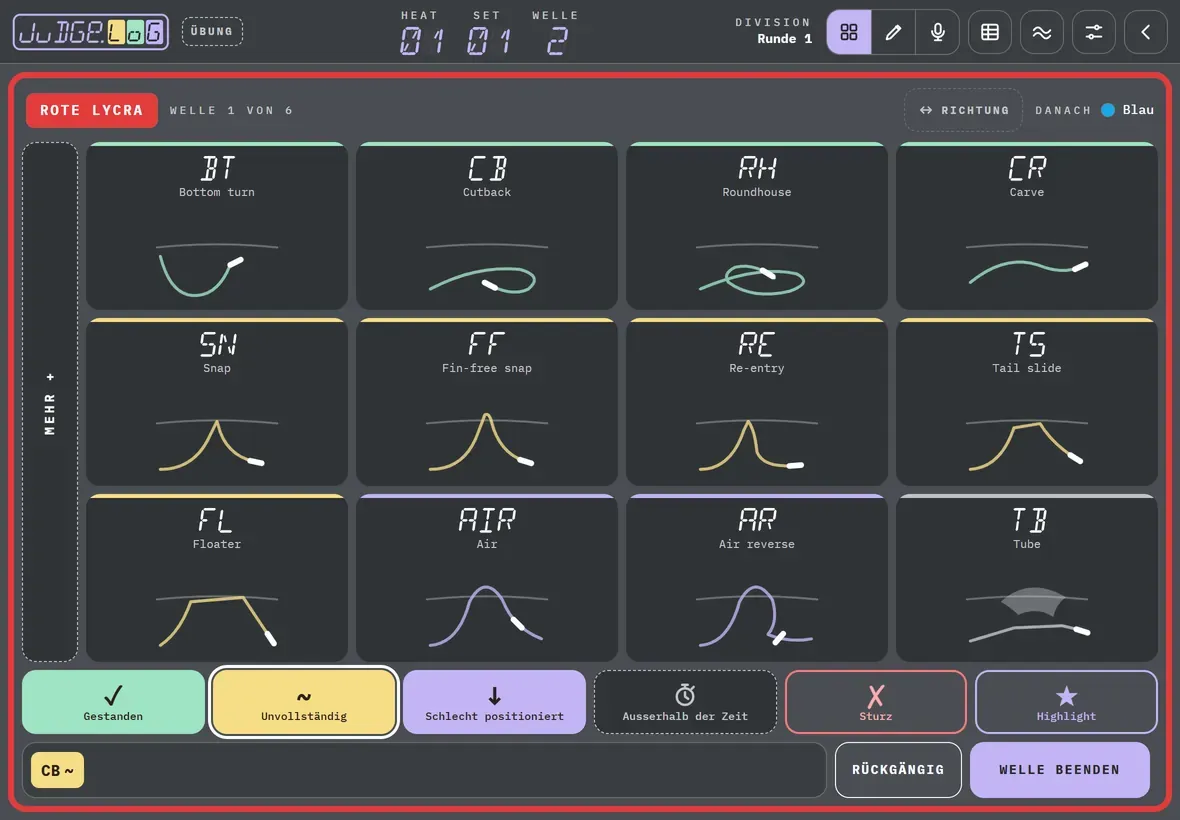The width and height of the screenshot is (1180, 820).
Task: Click the Set 01 counter
Action: pos(488,33)
